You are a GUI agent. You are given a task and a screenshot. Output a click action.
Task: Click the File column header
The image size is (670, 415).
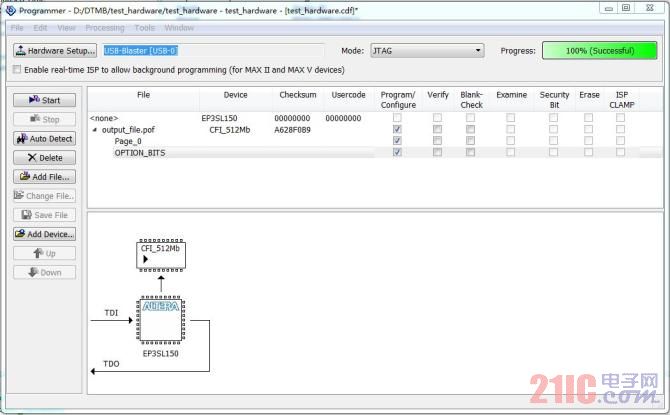point(144,95)
